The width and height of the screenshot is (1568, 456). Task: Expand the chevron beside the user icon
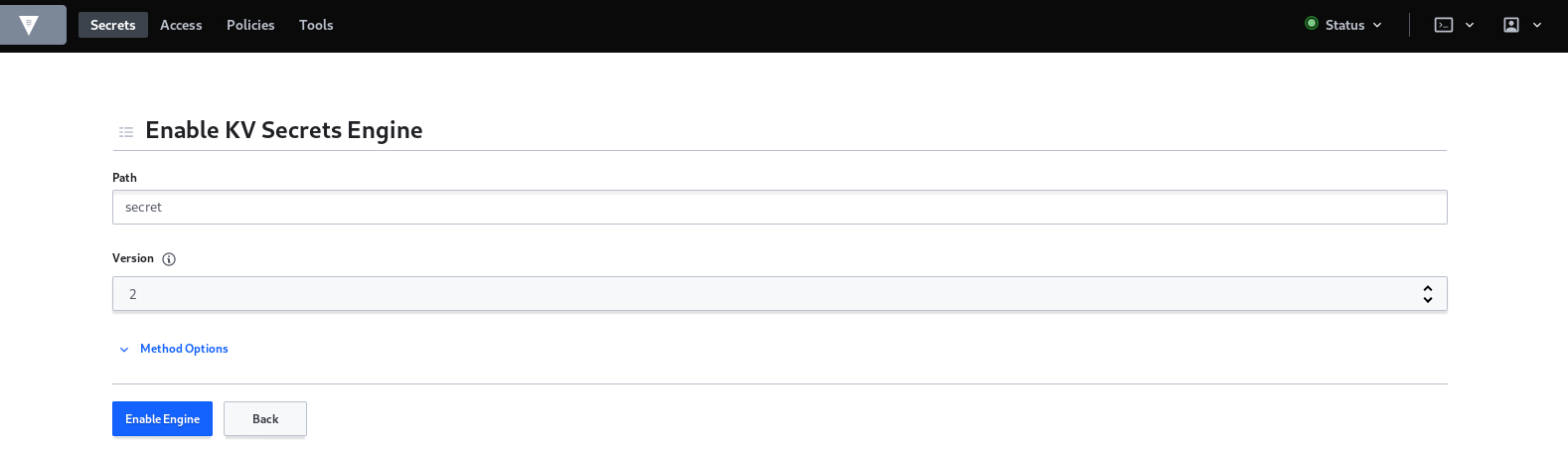point(1537,25)
